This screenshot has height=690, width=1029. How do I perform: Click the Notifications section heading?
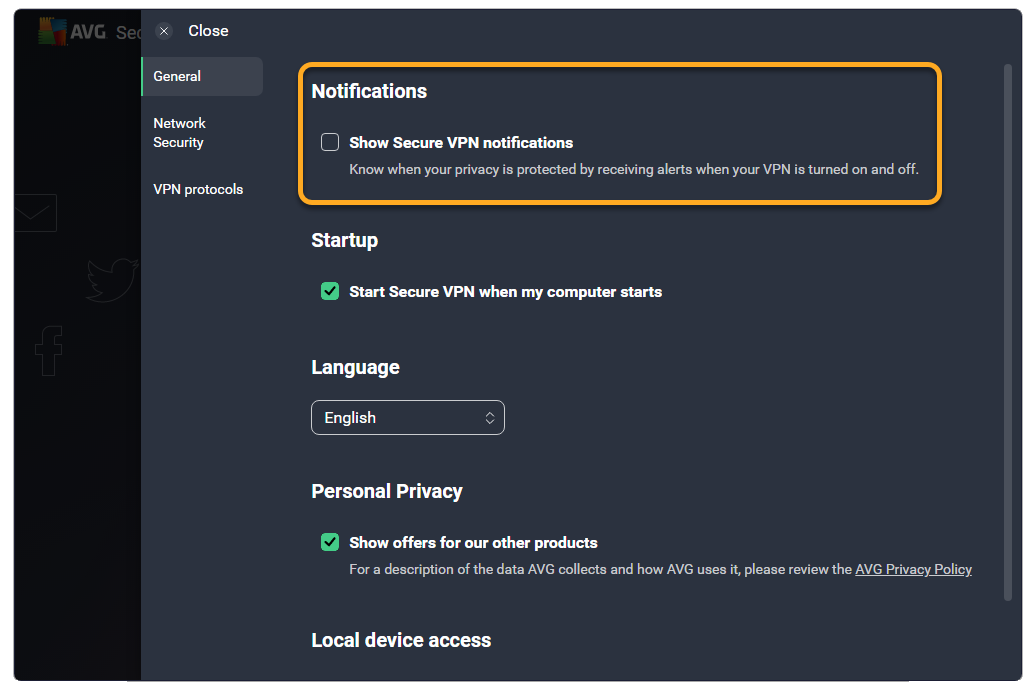369,91
